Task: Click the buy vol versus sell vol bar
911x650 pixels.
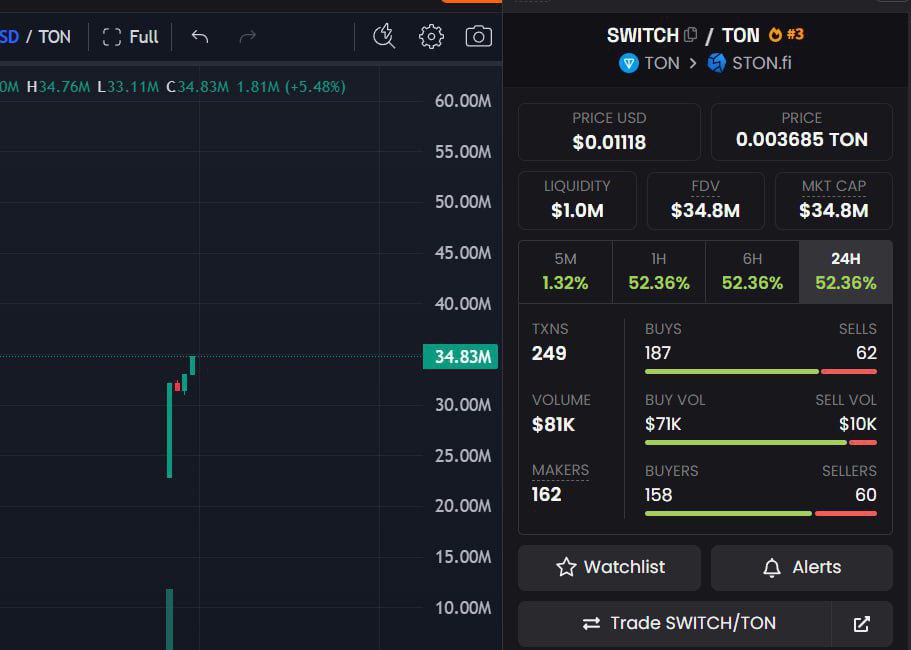Action: pyautogui.click(x=761, y=443)
